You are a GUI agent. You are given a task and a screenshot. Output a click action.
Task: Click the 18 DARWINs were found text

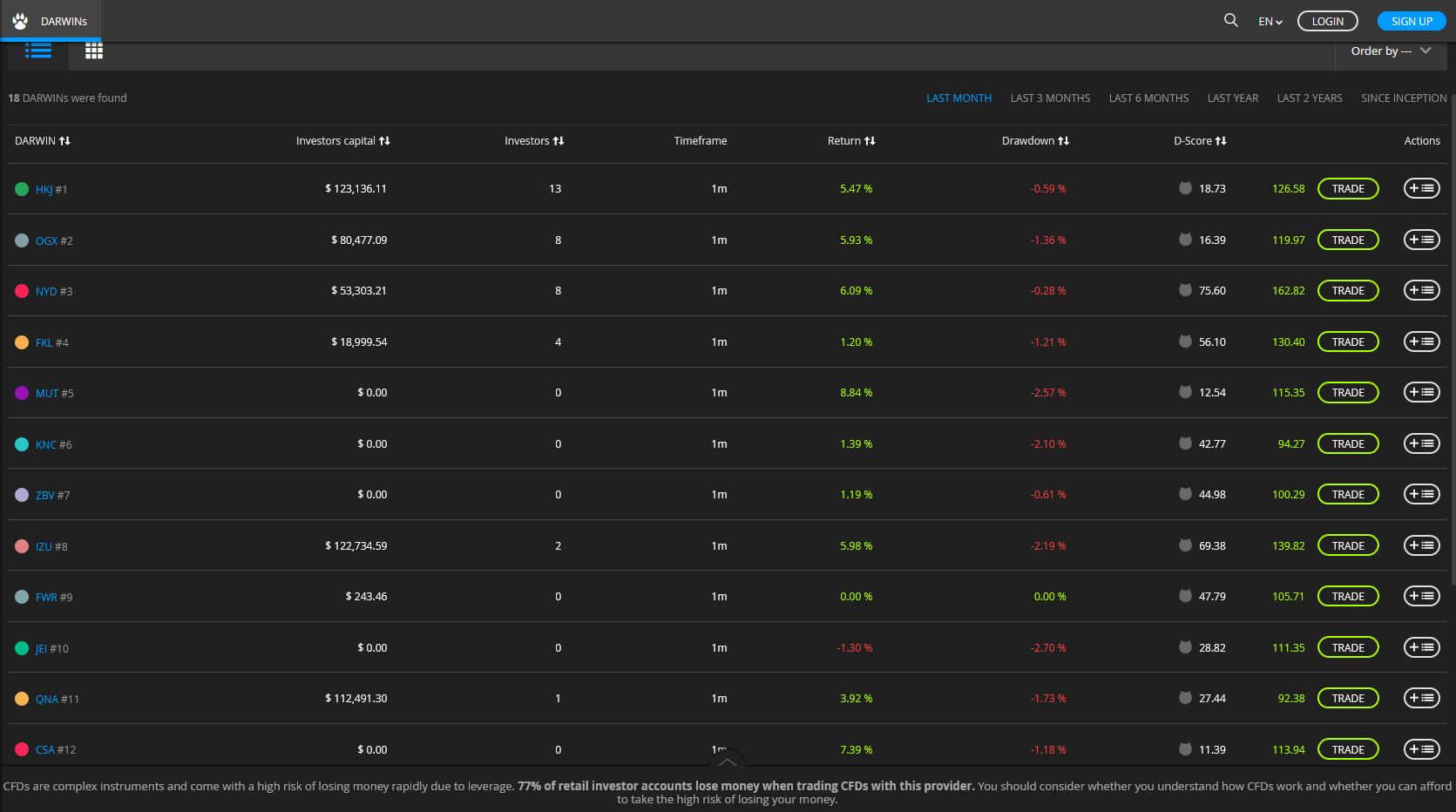tap(67, 98)
